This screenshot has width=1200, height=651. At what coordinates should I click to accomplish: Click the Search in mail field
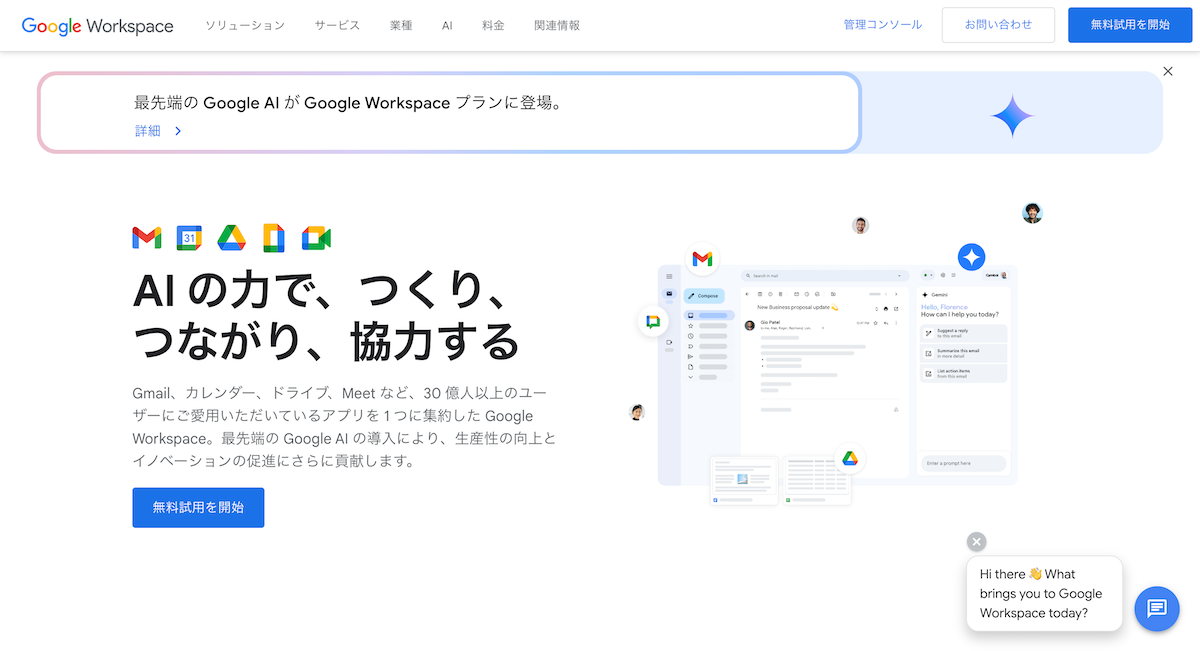click(825, 275)
